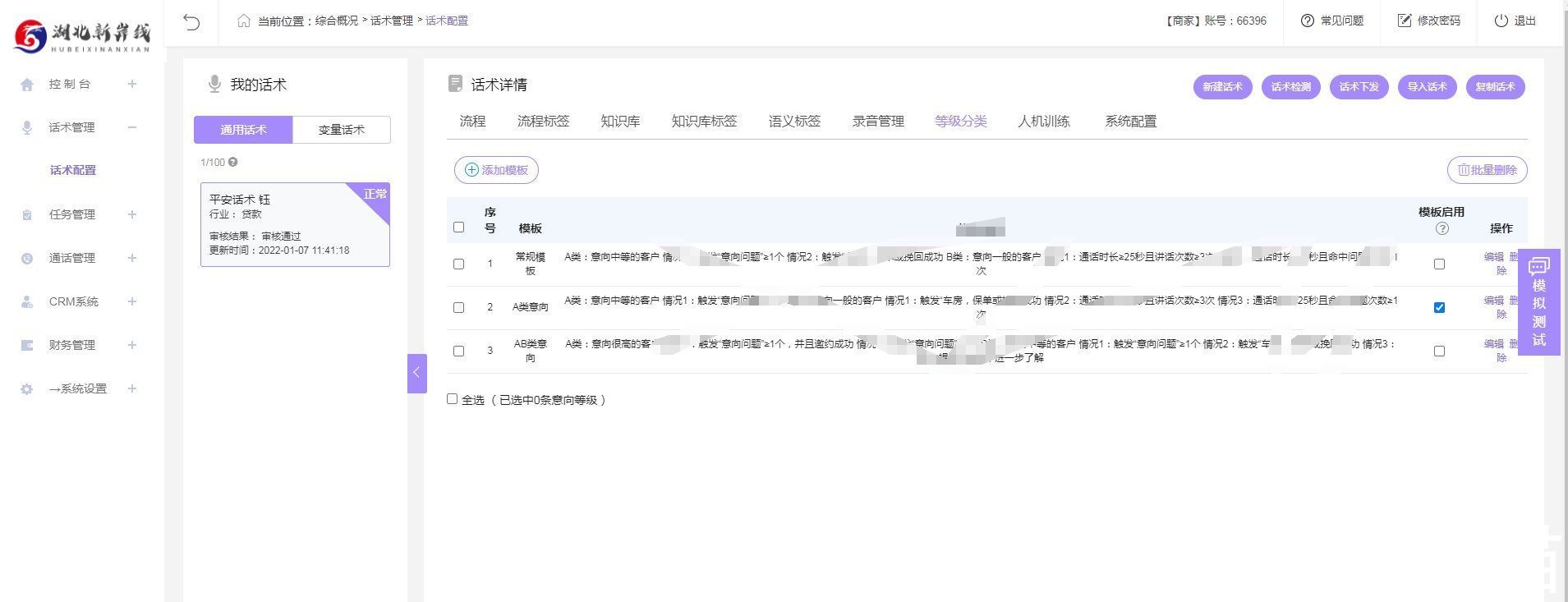Select 变量话术 tab
This screenshot has width=1568, height=602.
(342, 130)
